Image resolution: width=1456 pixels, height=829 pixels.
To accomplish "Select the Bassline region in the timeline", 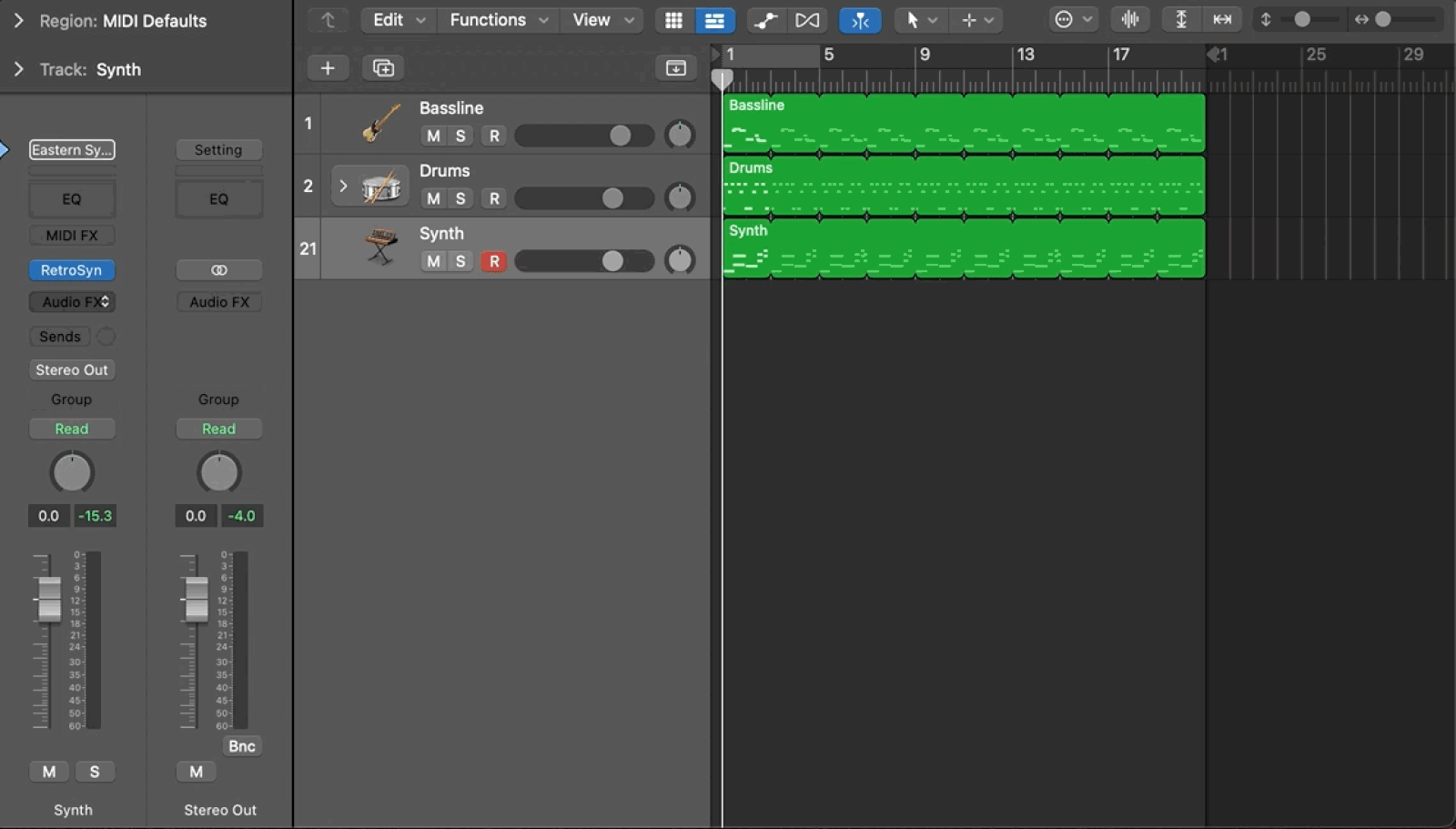I will [965, 123].
